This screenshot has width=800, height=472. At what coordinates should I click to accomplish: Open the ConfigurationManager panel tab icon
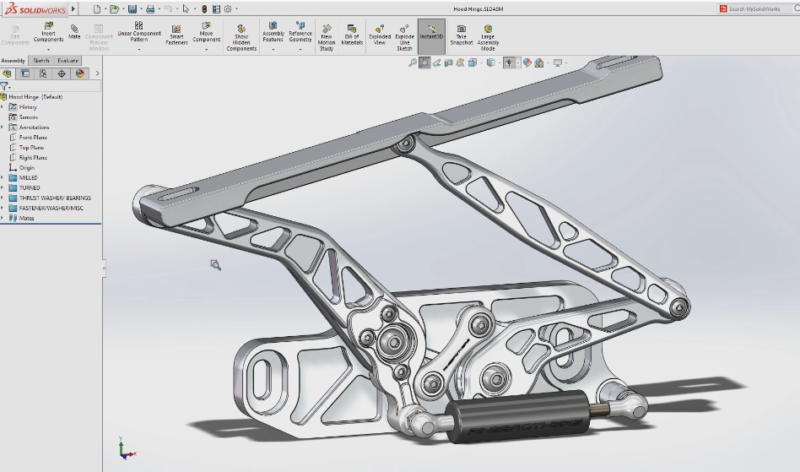(x=44, y=73)
